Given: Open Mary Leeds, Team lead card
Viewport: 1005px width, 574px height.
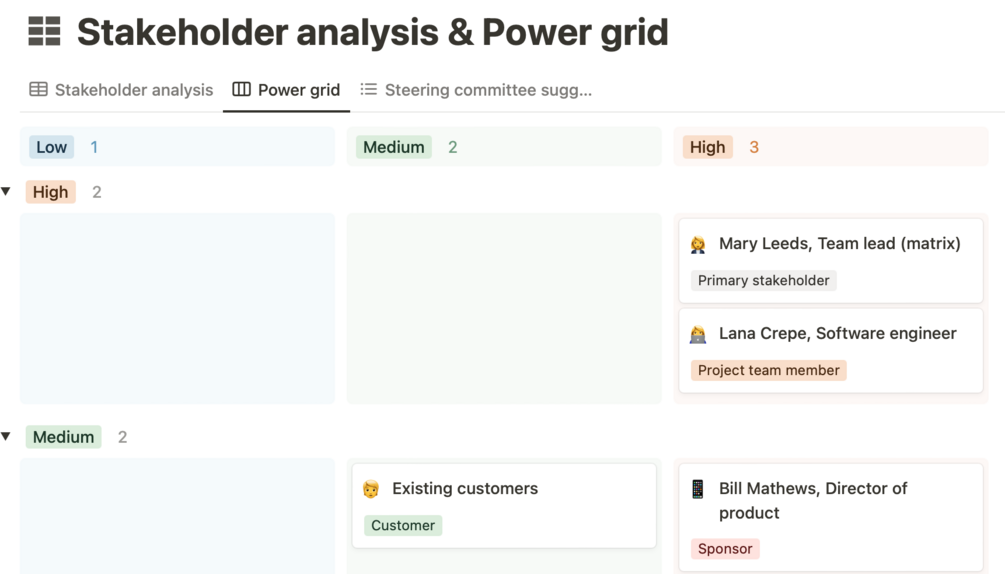Looking at the screenshot, I should 839,244.
